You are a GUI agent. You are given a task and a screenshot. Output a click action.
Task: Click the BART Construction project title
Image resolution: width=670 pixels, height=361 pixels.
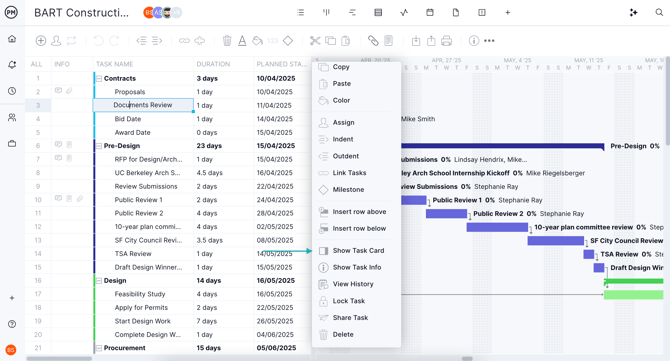(x=81, y=13)
